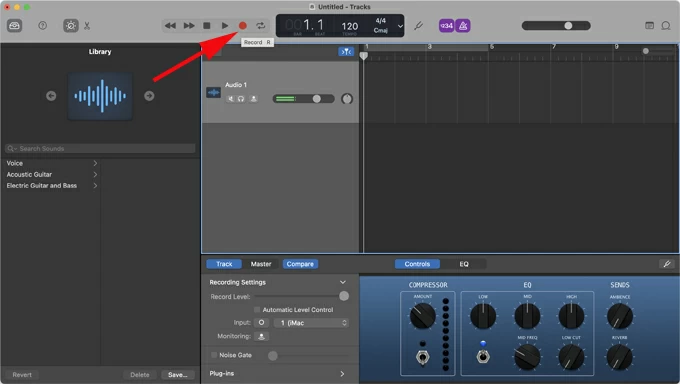Toggle the mono/stereo input format button
Image resolution: width=680 pixels, height=384 pixels.
[261, 323]
